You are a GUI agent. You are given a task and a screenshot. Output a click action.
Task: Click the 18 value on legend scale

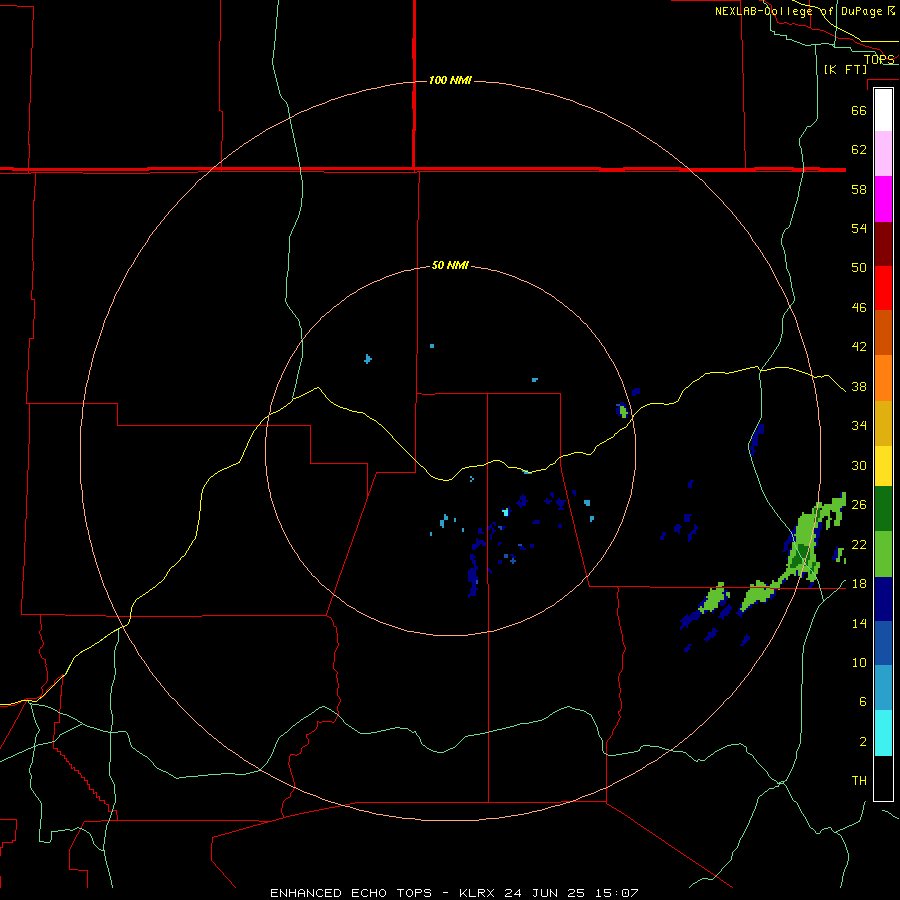pos(859,584)
